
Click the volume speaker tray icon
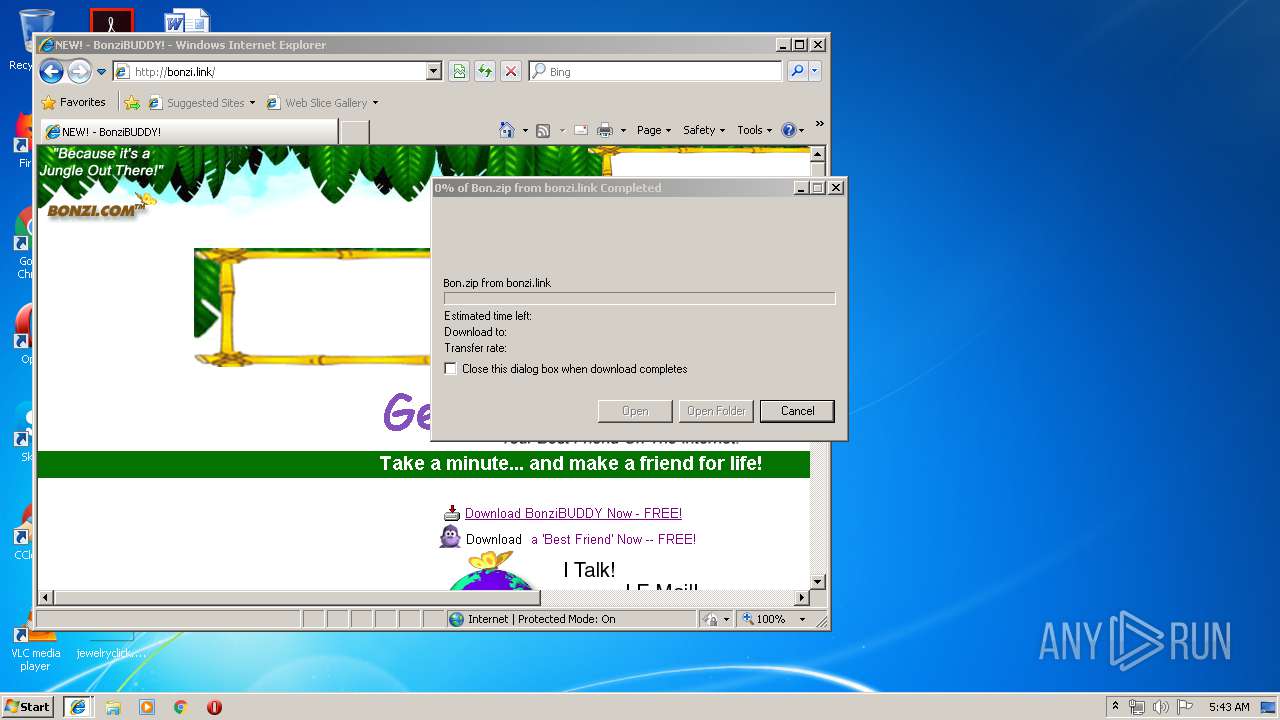pyautogui.click(x=1161, y=707)
